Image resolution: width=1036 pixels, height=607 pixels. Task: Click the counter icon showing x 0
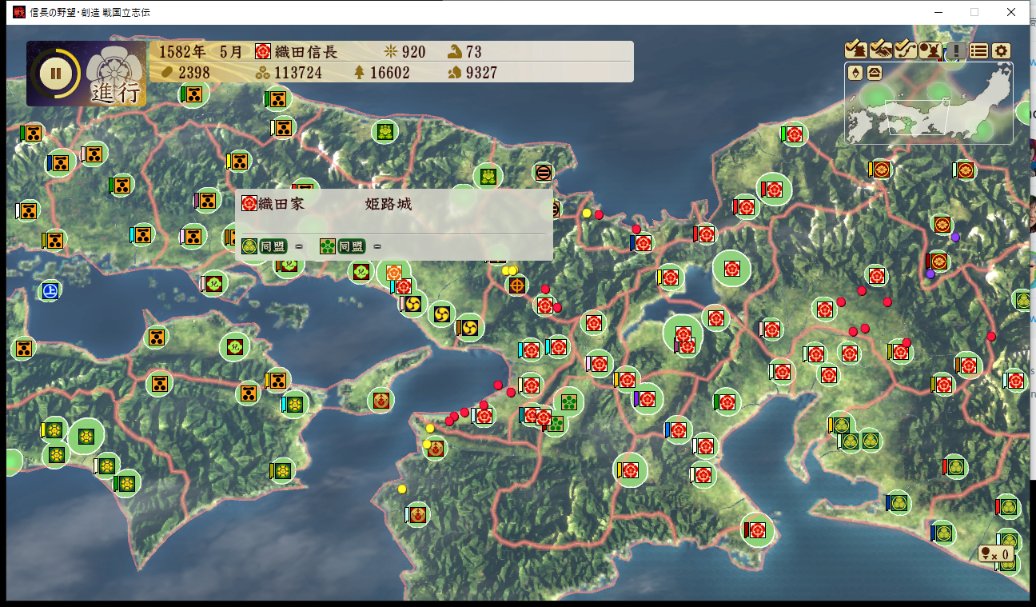[x=996, y=553]
